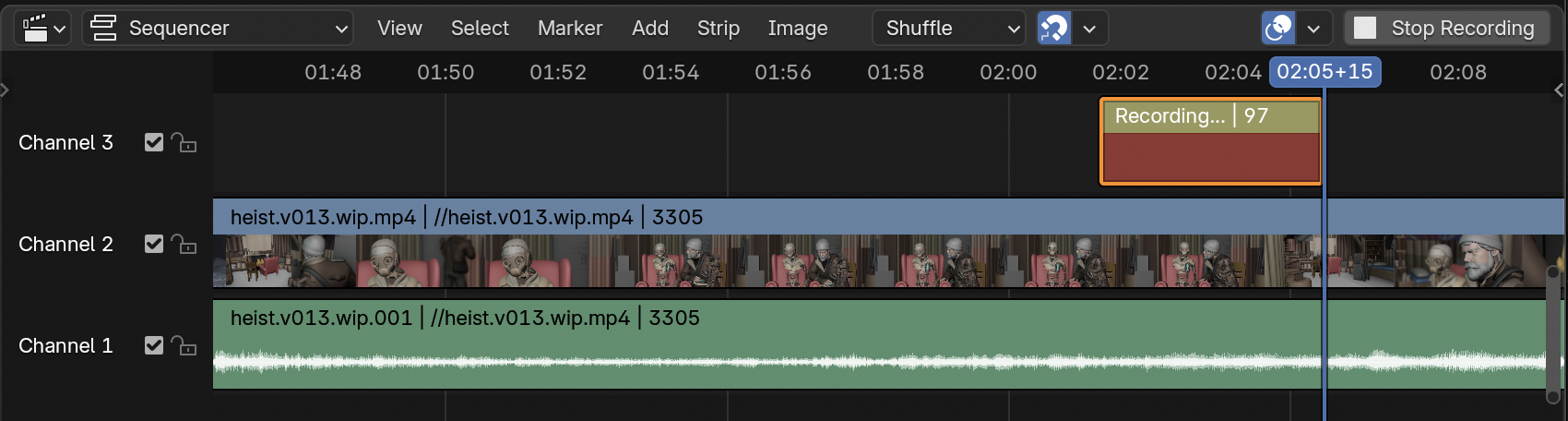
Task: Expand the left toolbar region arrow
Action: coord(5,90)
